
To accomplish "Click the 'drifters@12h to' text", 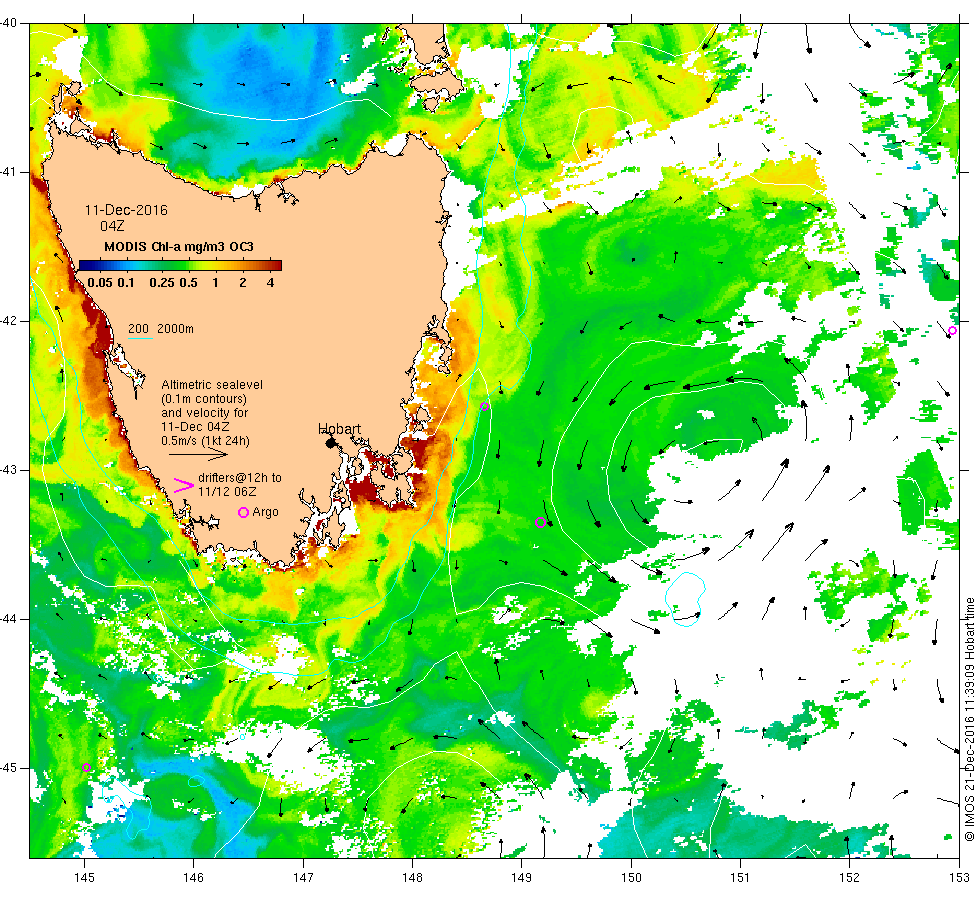I will click(x=240, y=478).
